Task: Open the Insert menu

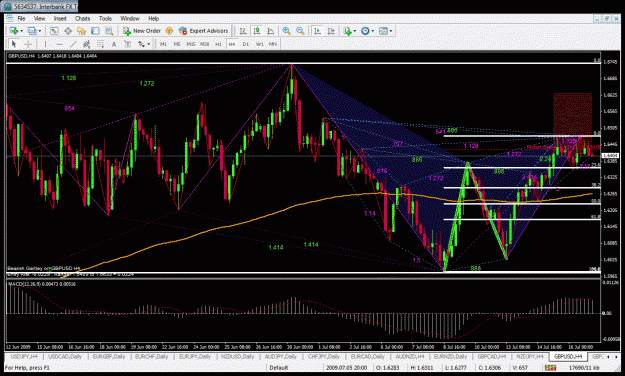Action: click(x=60, y=18)
